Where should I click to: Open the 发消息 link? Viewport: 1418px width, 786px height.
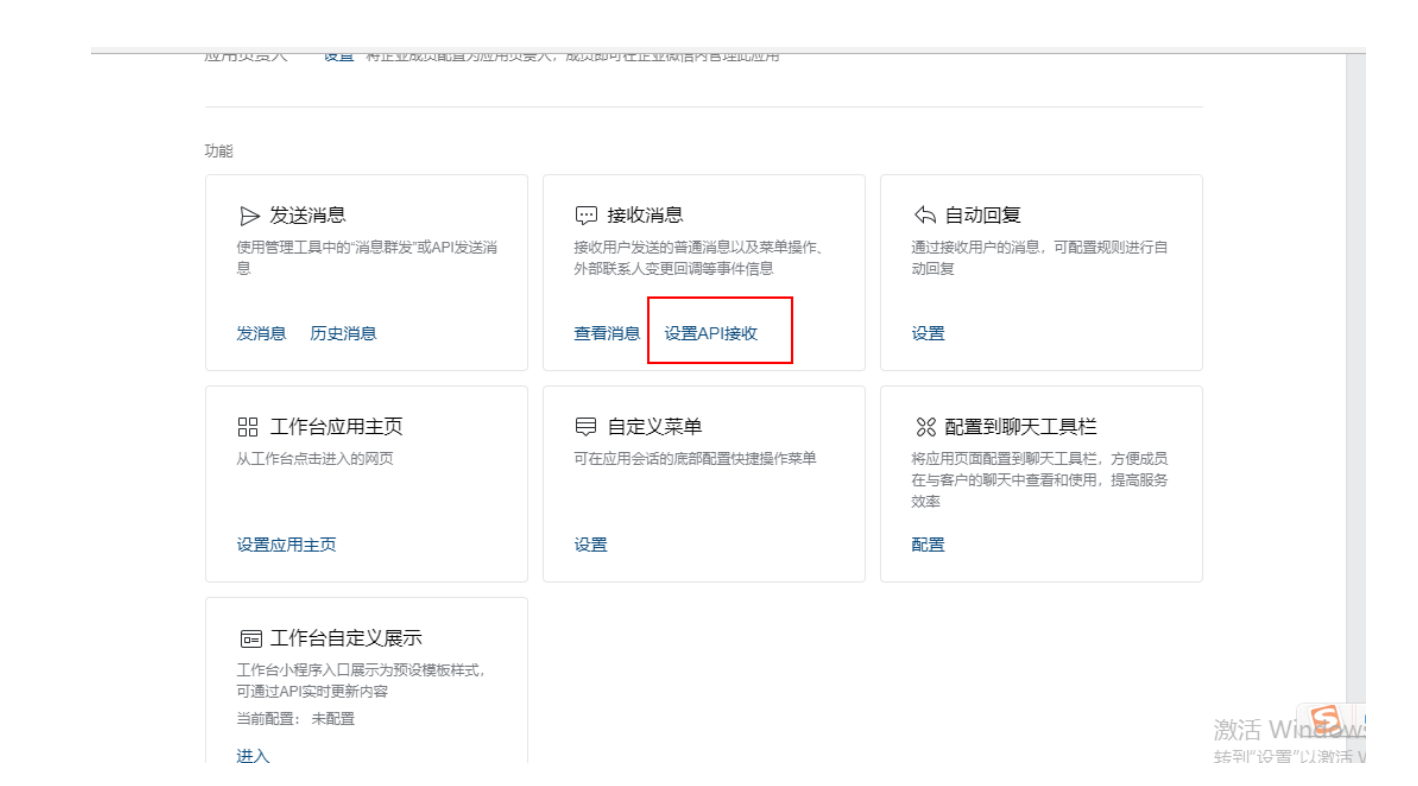(261, 334)
